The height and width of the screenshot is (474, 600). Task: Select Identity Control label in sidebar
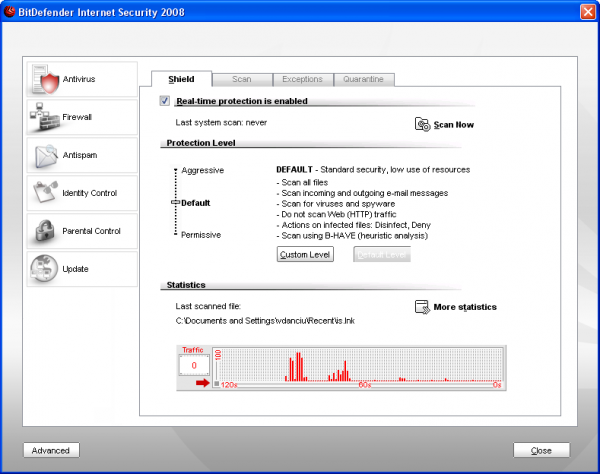point(90,193)
